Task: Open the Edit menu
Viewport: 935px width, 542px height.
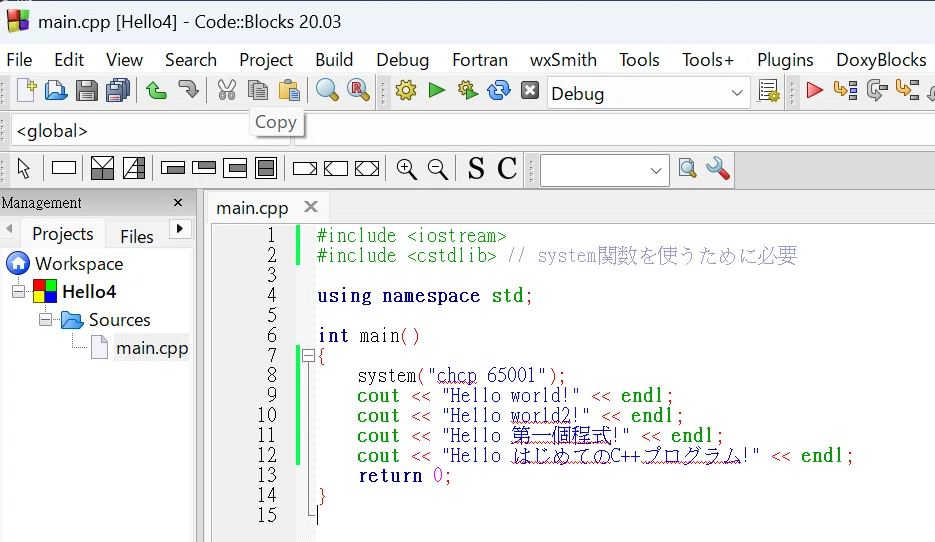Action: point(69,60)
